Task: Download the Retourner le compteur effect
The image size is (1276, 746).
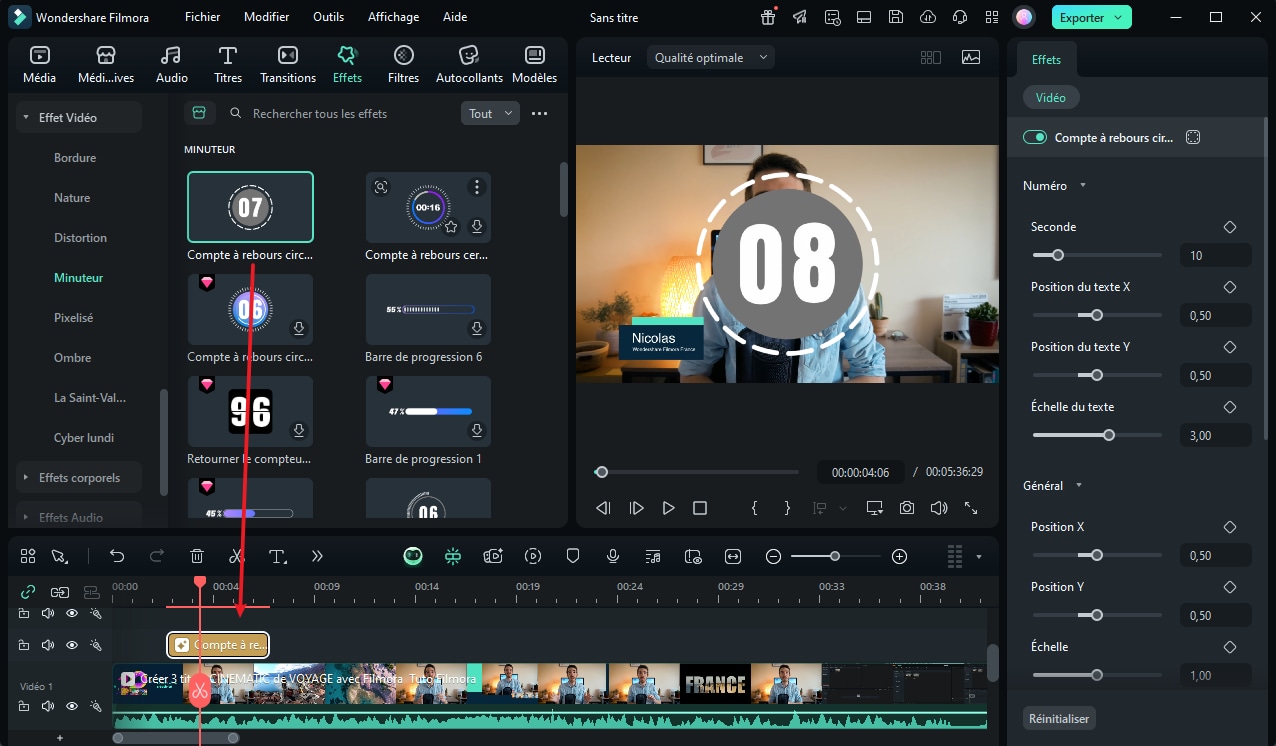Action: 298,431
